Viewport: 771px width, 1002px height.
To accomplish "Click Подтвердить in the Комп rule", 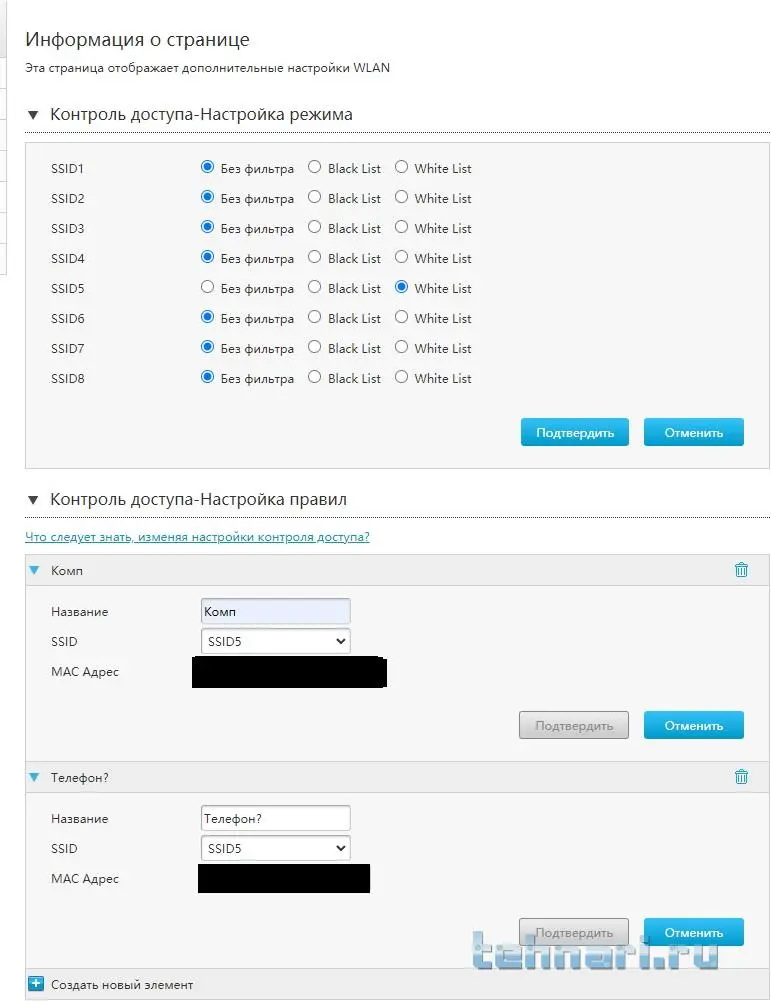I will pos(574,725).
